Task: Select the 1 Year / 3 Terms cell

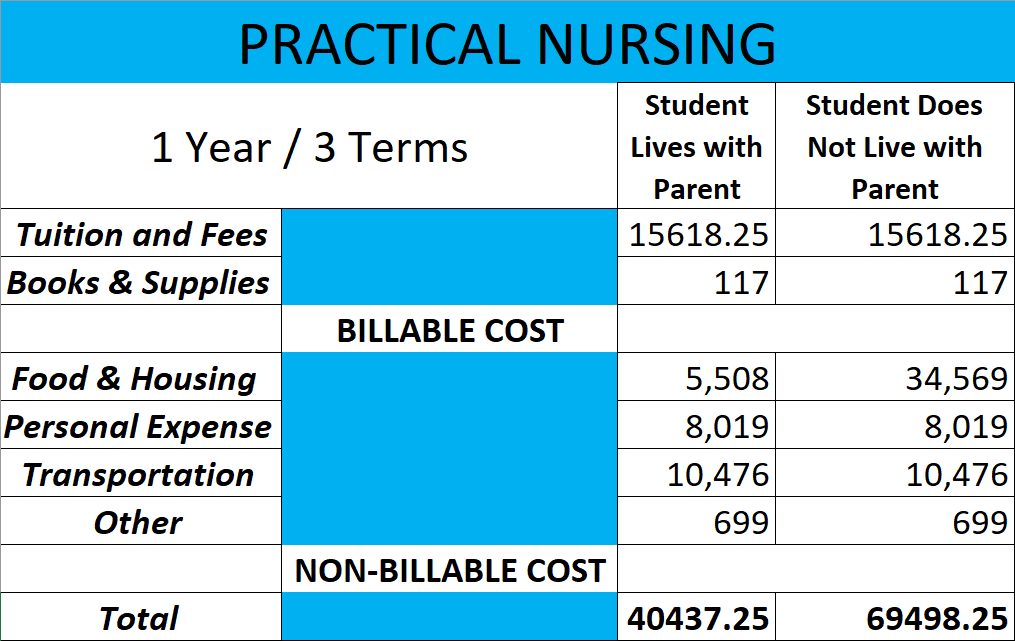Action: 309,146
